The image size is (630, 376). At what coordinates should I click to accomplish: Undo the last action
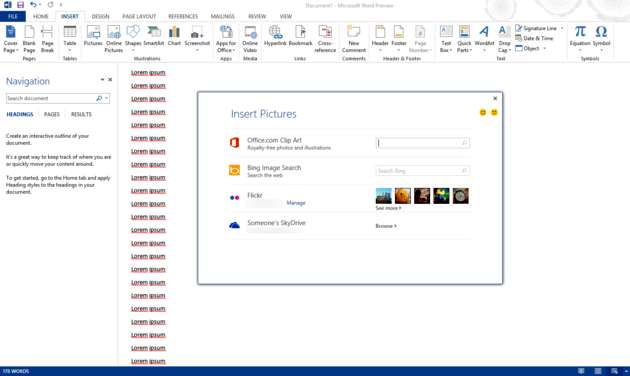[x=33, y=5]
